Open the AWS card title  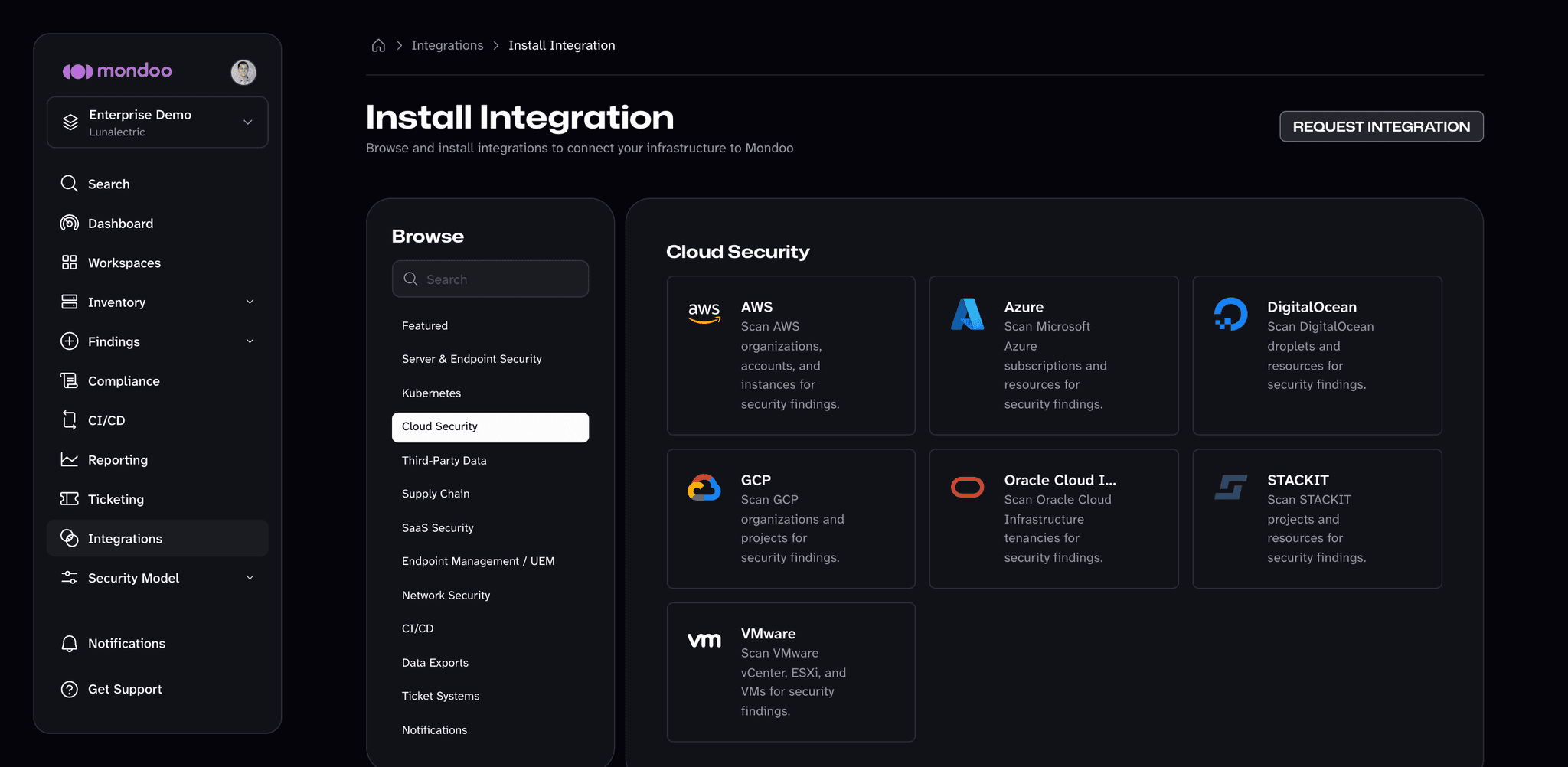[756, 307]
